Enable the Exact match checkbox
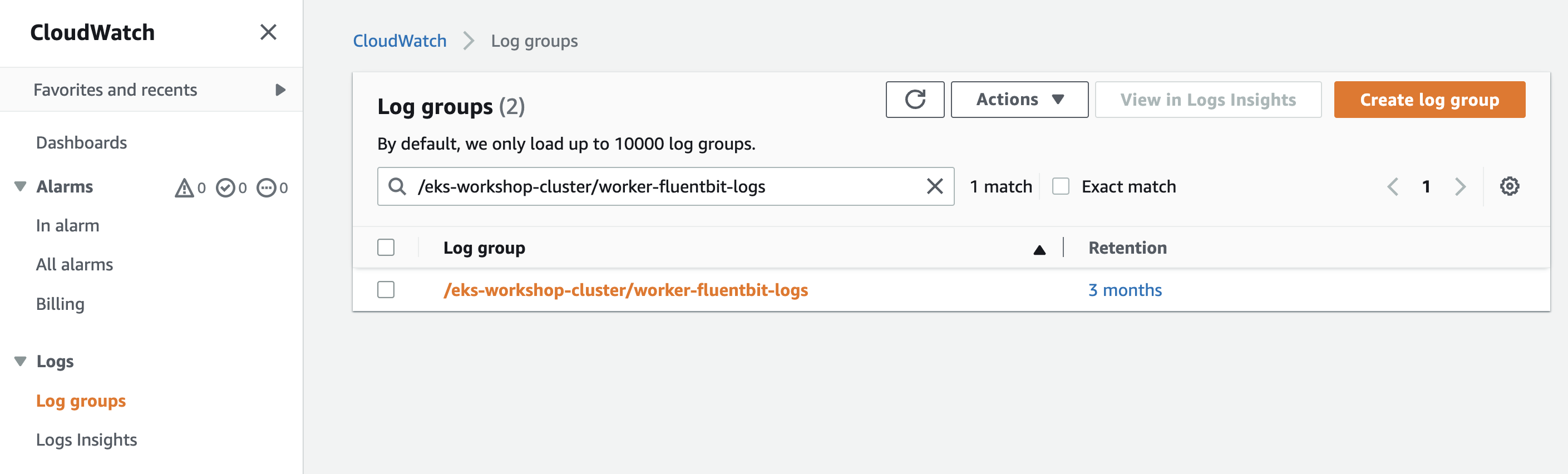 click(1061, 186)
